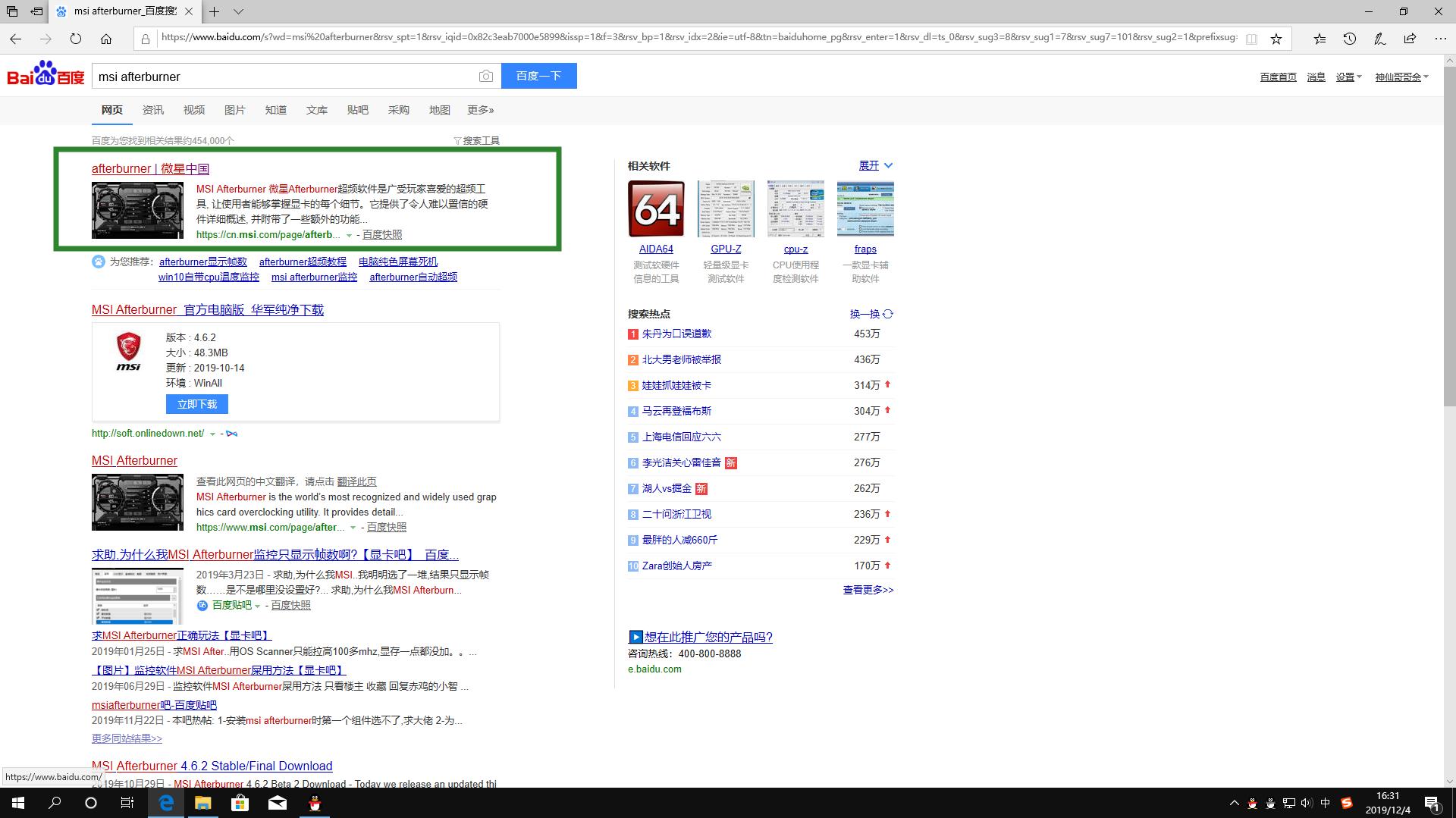This screenshot has width=1456, height=818.
Task: Switch to the 视频 search tab
Action: 193,110
